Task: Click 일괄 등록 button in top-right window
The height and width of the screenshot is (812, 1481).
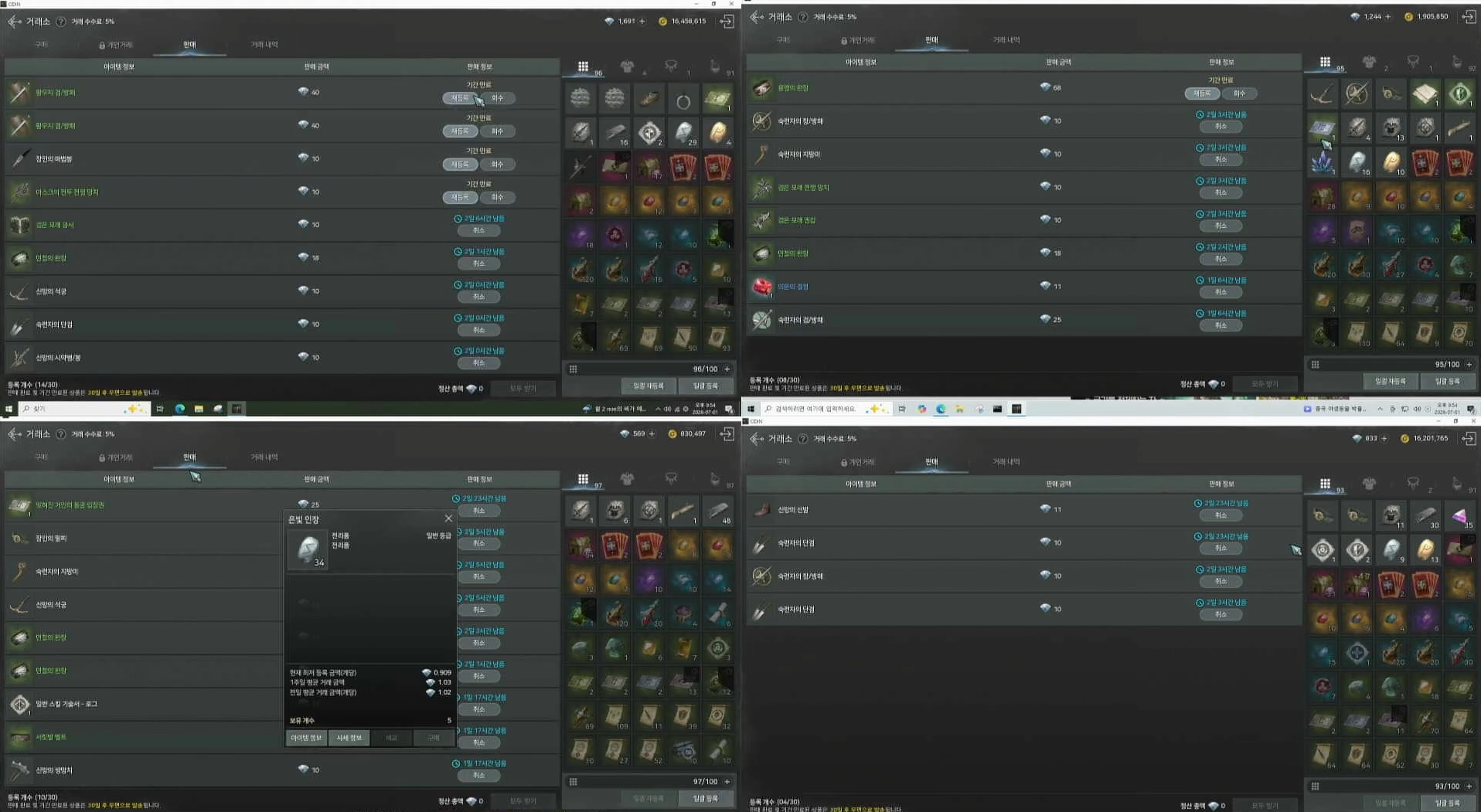Action: click(x=1448, y=381)
